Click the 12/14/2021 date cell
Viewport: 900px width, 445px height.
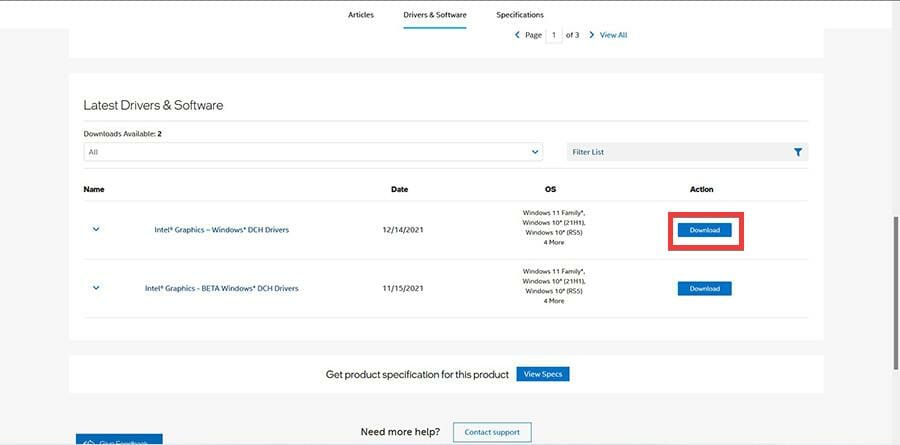tap(402, 230)
